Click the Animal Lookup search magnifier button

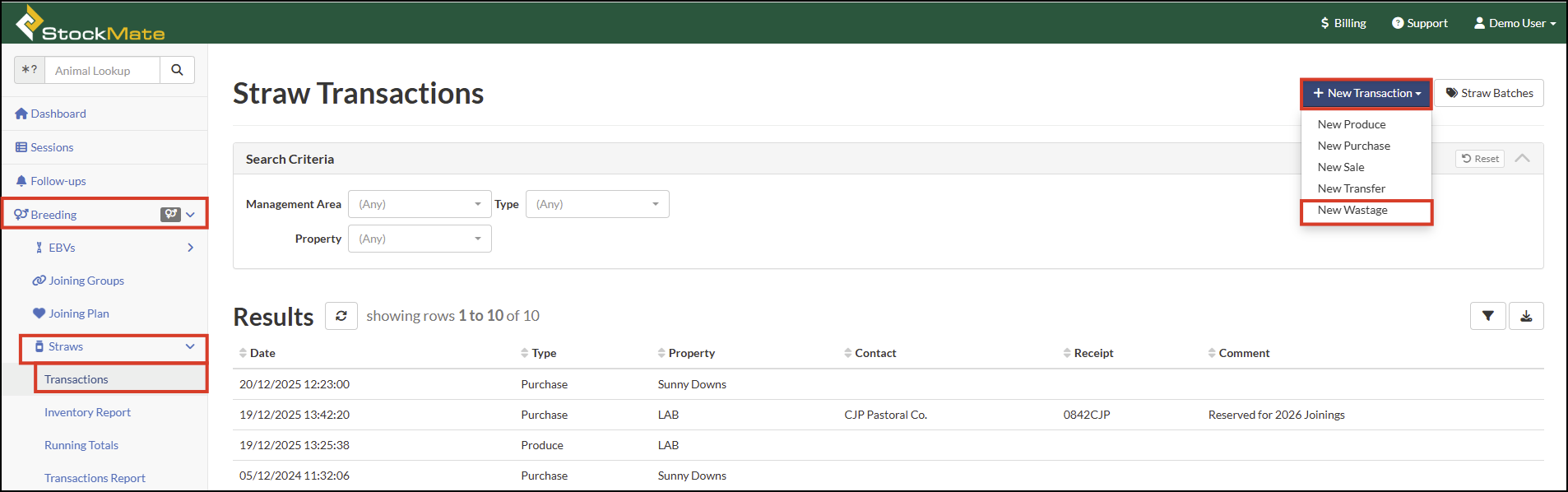[177, 70]
